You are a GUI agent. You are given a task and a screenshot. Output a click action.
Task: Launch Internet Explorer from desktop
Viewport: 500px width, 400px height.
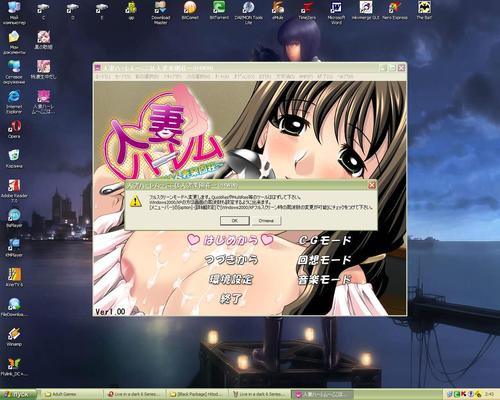click(14, 102)
